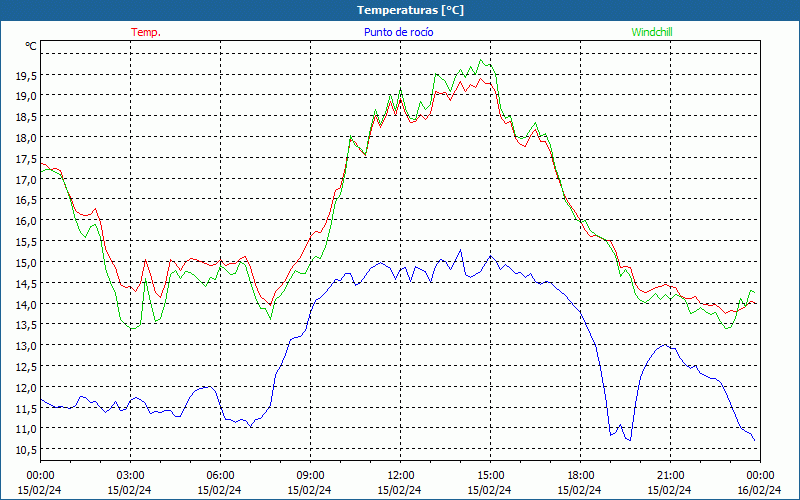
Task: Click the '°C' axis unit label
Action: coord(31,46)
